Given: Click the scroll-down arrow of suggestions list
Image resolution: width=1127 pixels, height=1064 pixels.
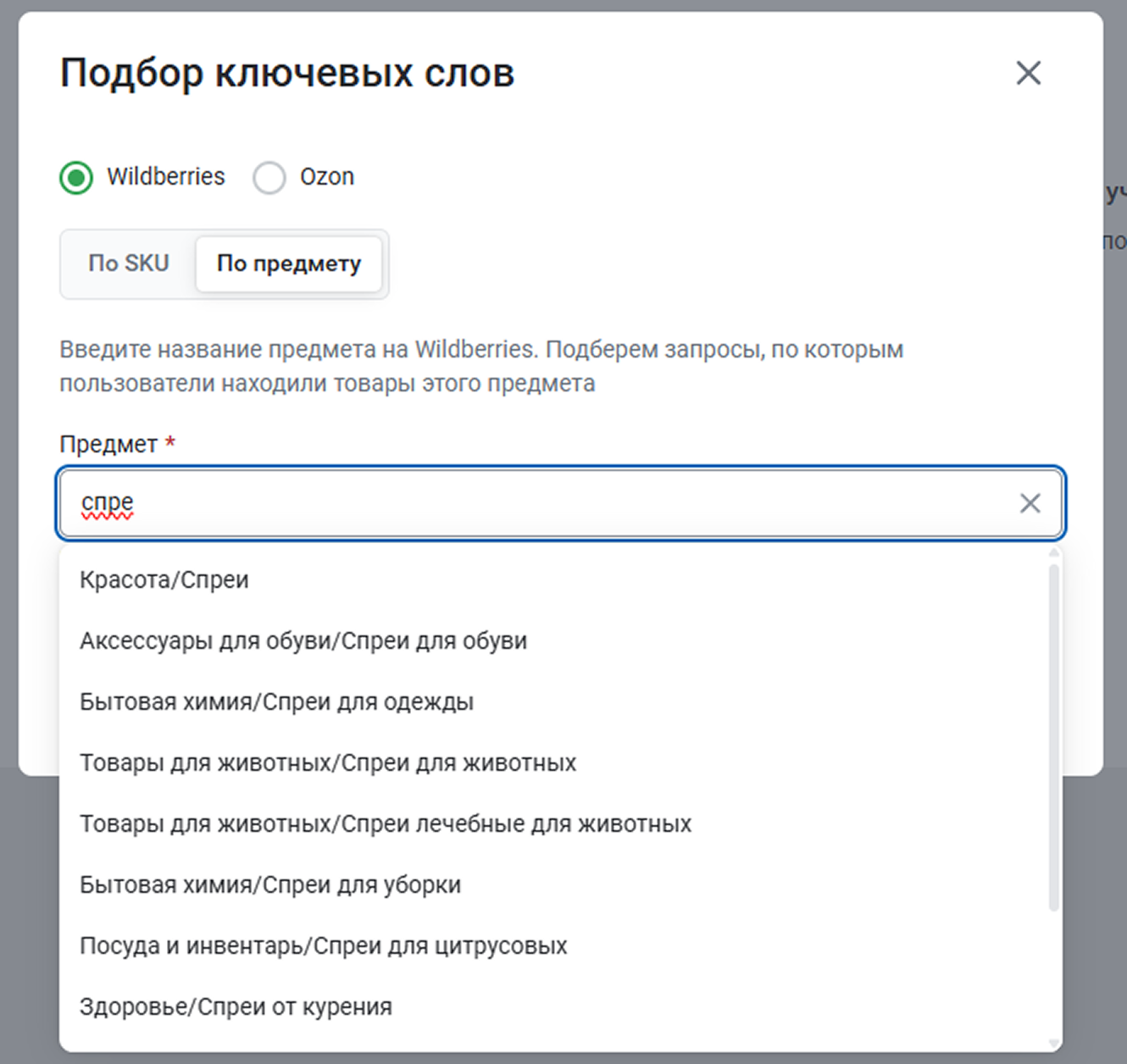Looking at the screenshot, I should [1054, 1043].
